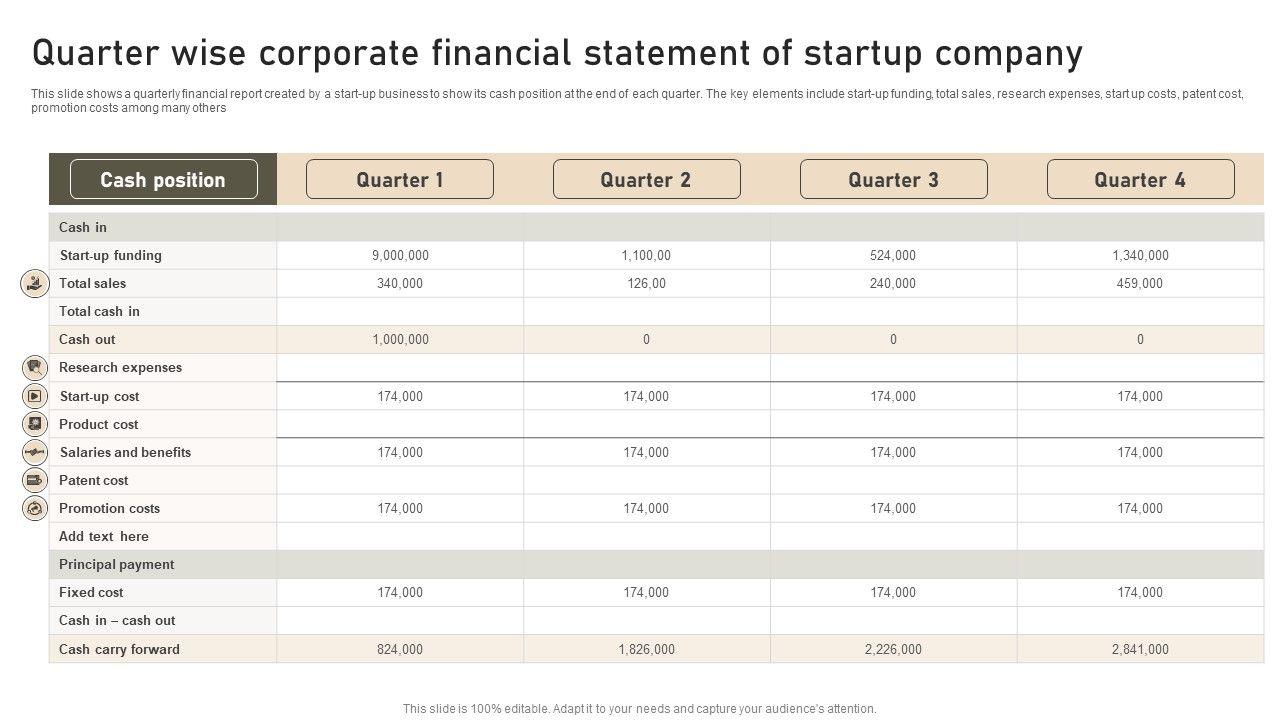The width and height of the screenshot is (1280, 720).
Task: Click the Principal payment section row
Action: tap(117, 564)
